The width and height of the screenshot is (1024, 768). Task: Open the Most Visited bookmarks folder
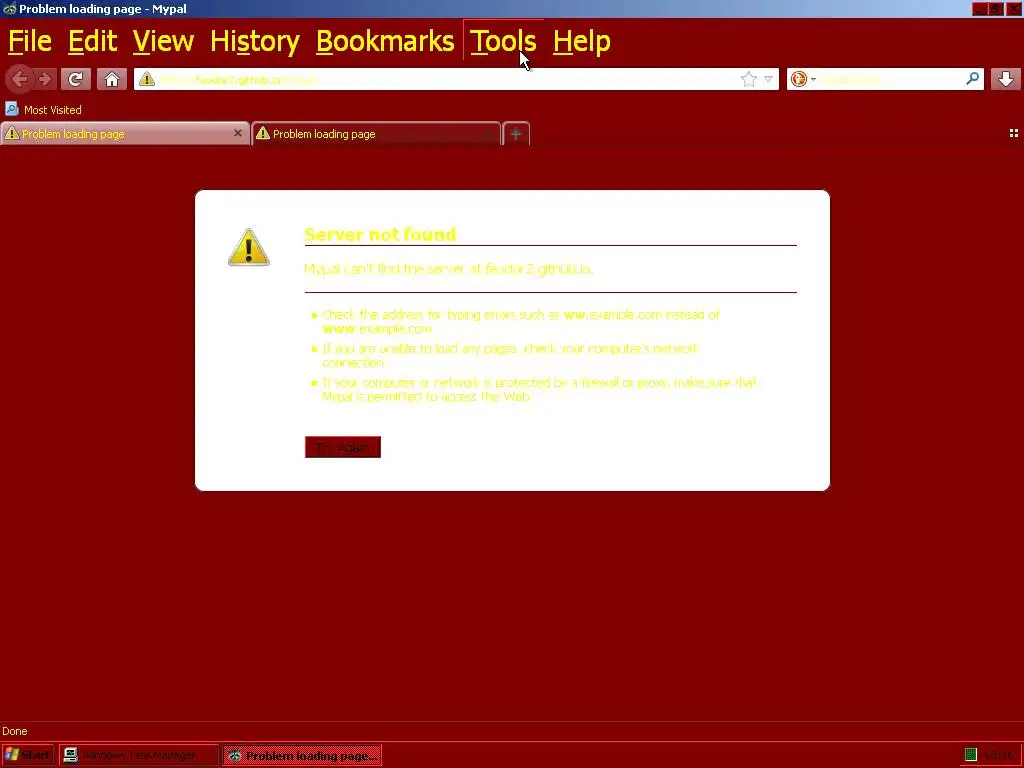[x=44, y=110]
